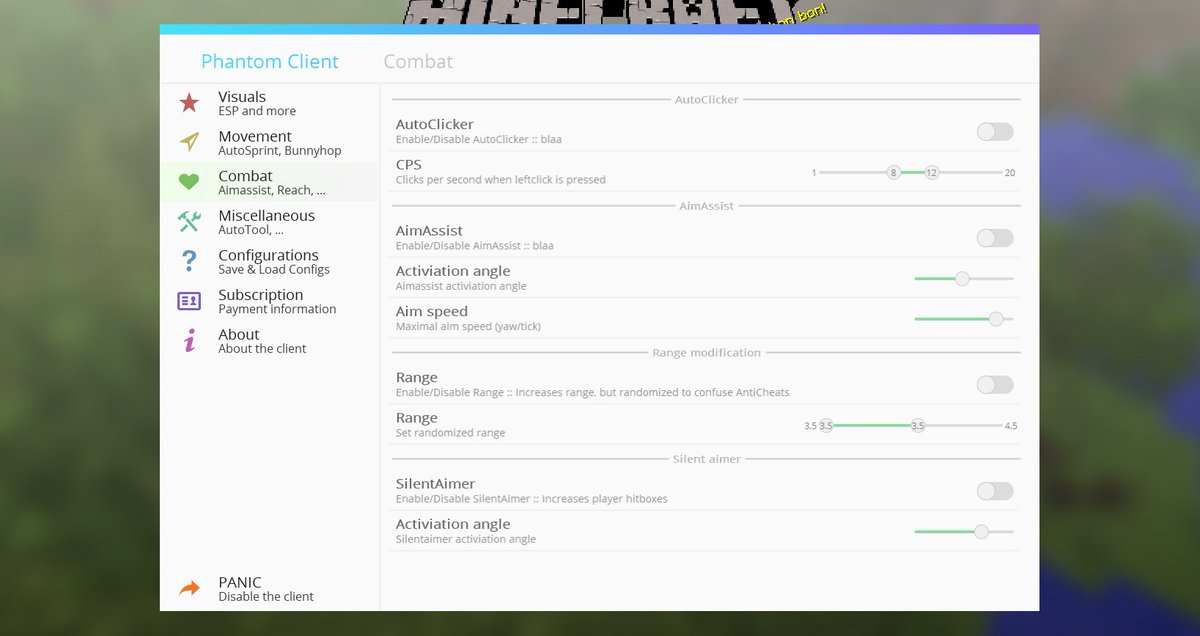Open the Visuals menu label

pyautogui.click(x=257, y=103)
